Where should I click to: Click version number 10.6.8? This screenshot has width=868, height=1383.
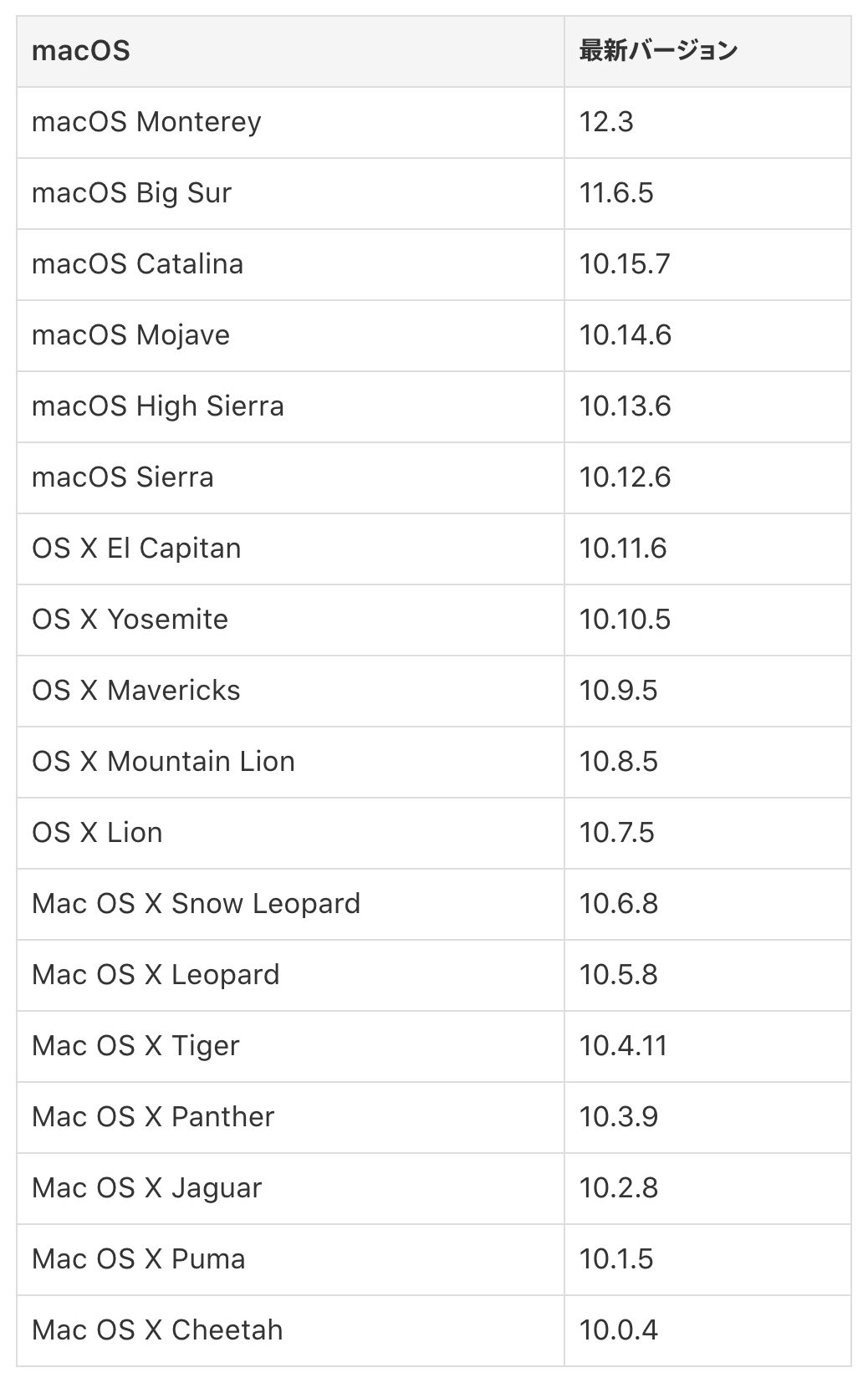click(619, 904)
